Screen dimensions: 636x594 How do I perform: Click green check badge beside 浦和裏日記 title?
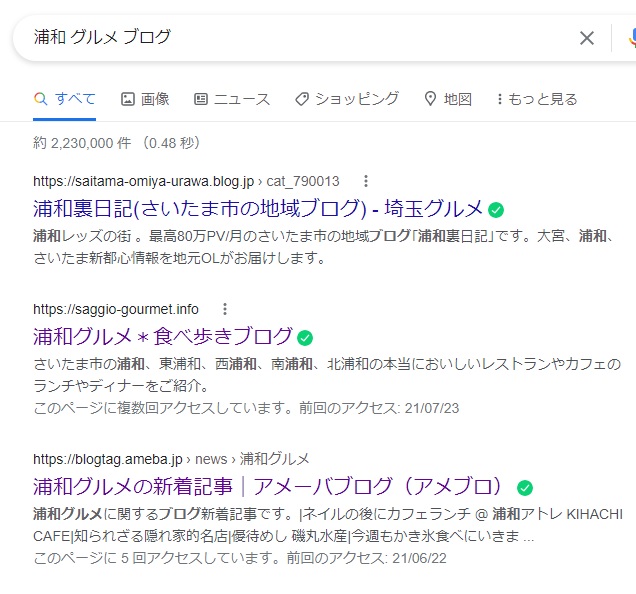pyautogui.click(x=496, y=210)
